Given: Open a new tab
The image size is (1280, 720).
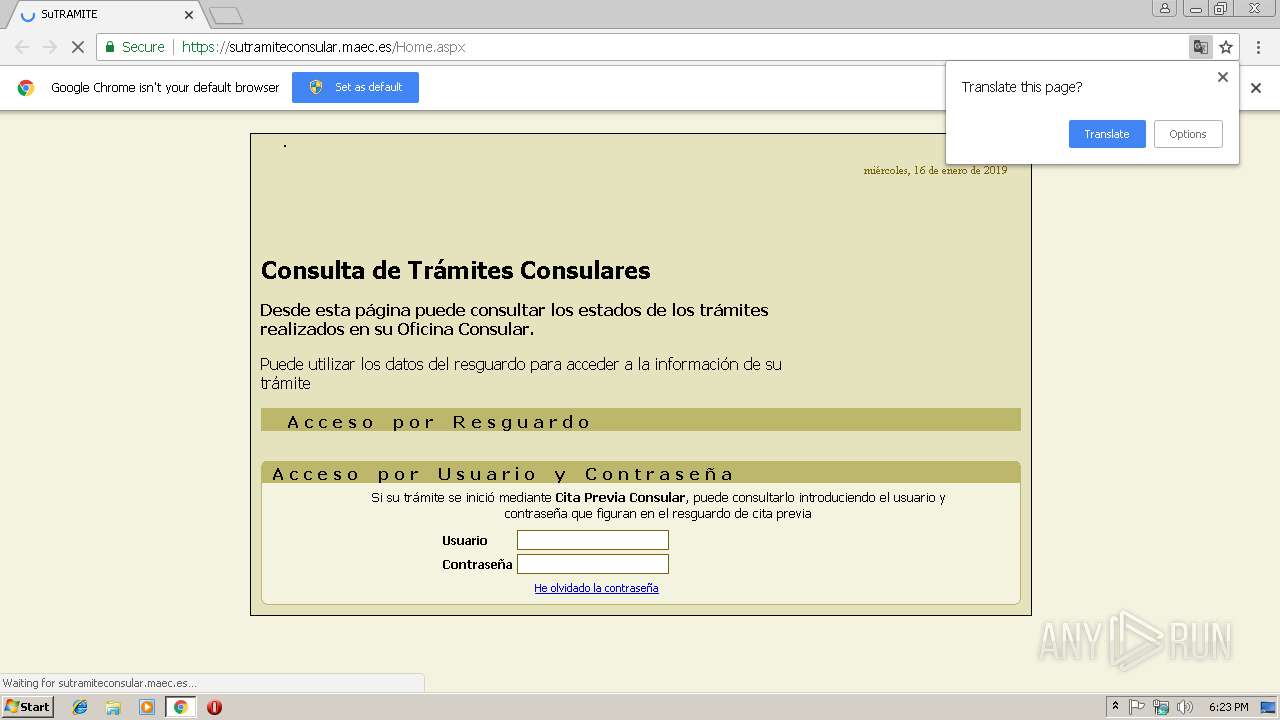Looking at the screenshot, I should pos(226,15).
